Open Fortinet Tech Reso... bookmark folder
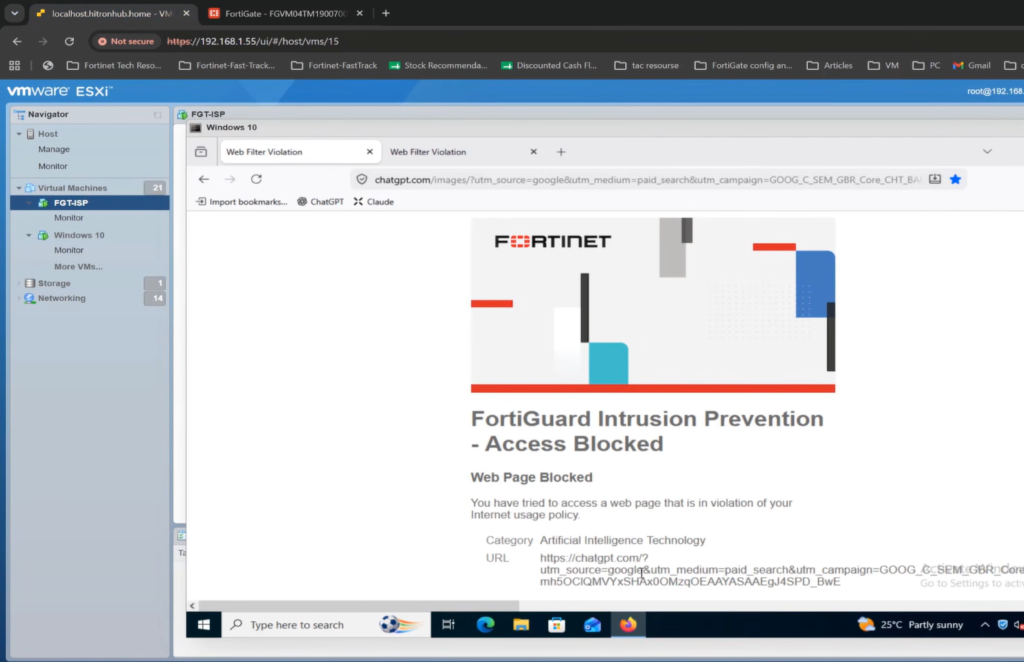This screenshot has height=662, width=1024. (x=114, y=65)
